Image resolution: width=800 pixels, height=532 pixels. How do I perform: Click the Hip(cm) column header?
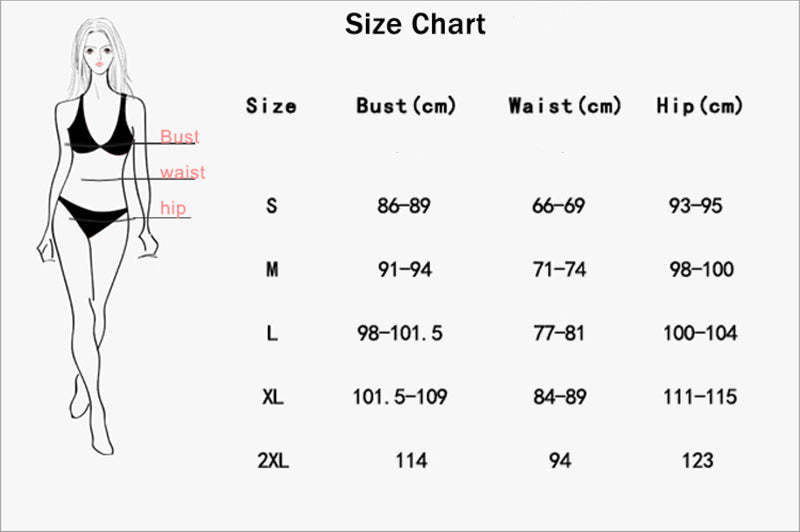(x=699, y=106)
